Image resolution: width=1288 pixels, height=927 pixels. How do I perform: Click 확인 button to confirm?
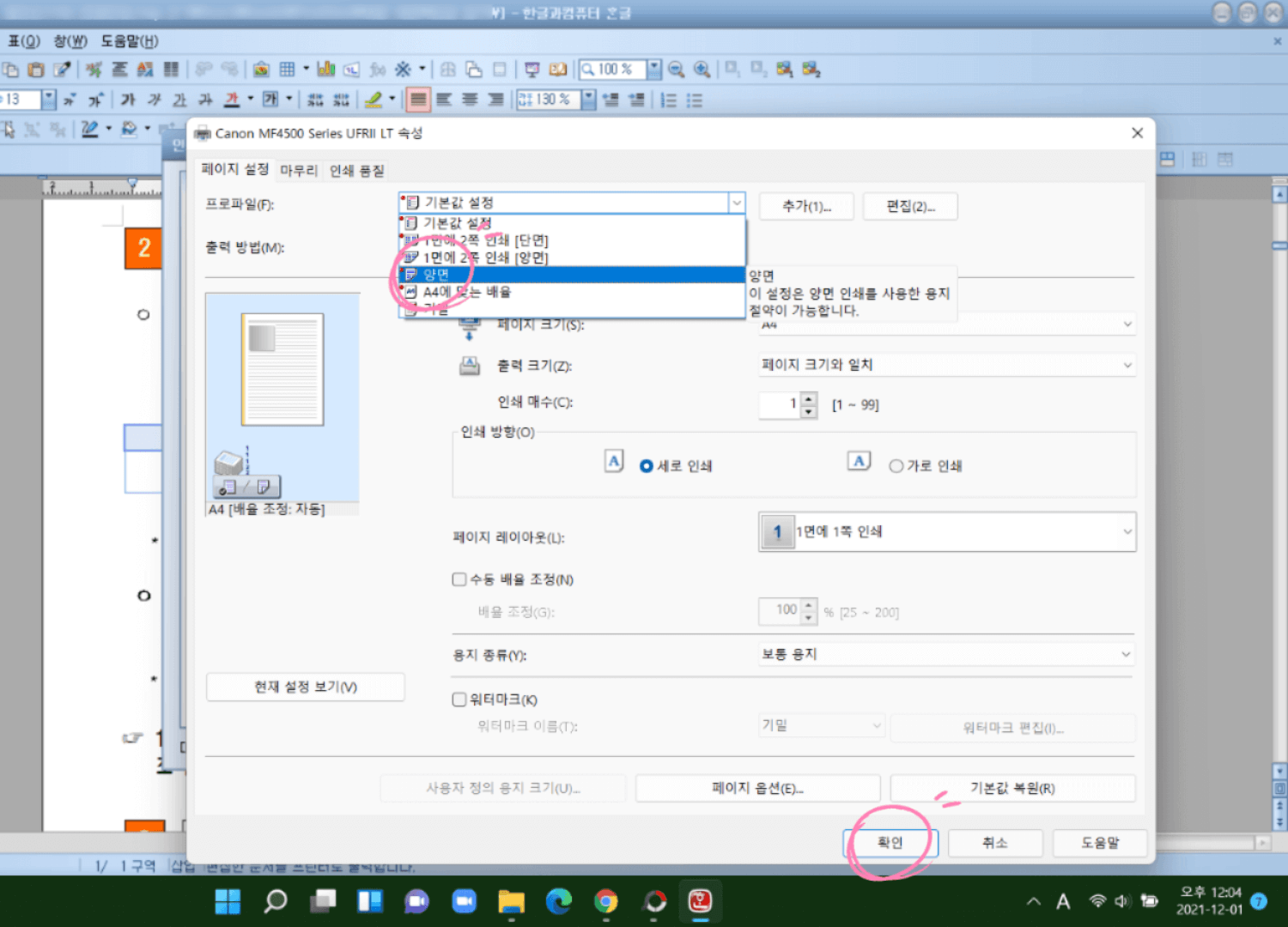point(890,843)
